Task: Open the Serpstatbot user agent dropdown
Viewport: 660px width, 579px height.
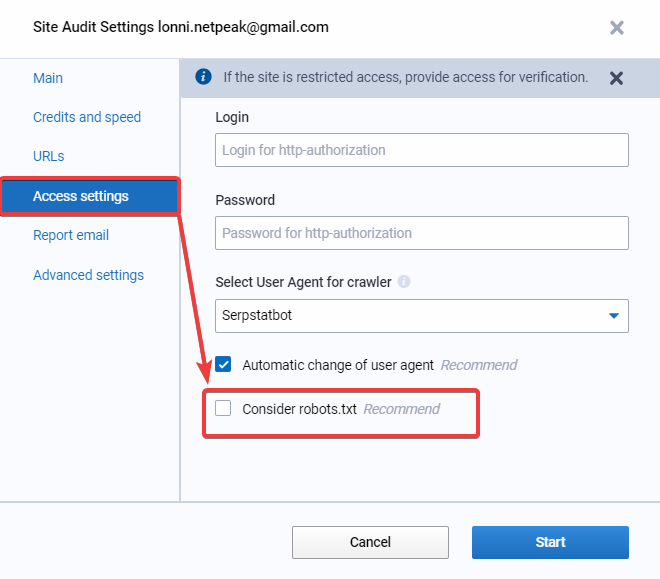Action: coord(422,316)
